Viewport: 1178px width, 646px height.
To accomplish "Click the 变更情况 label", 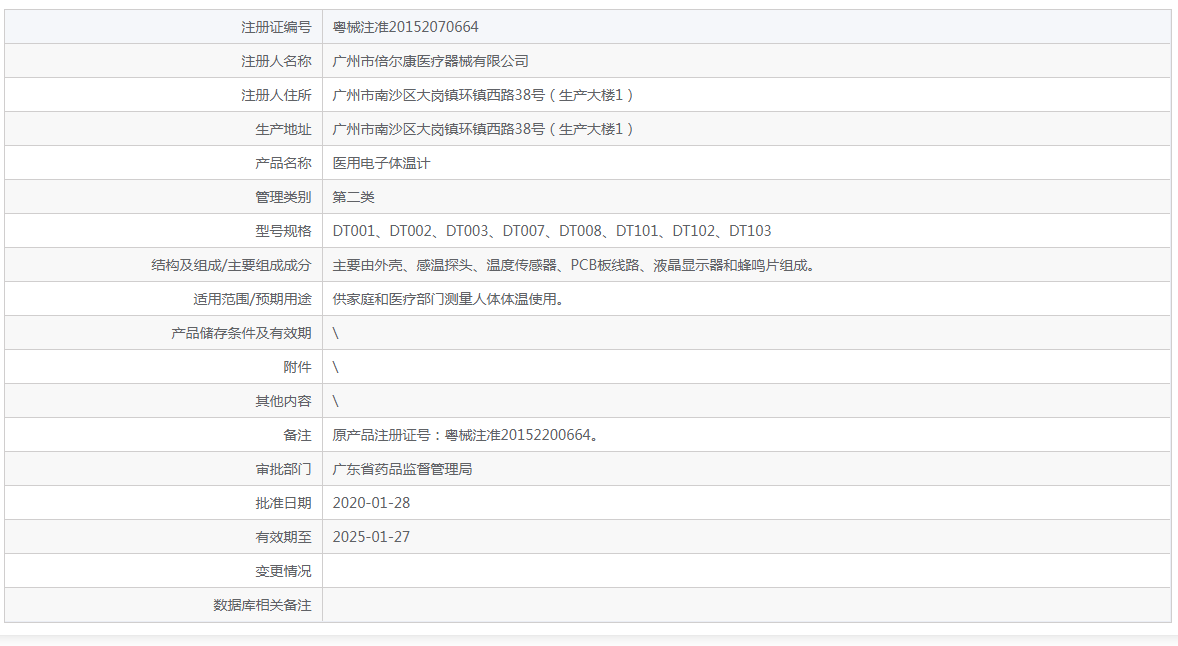I will point(283,571).
